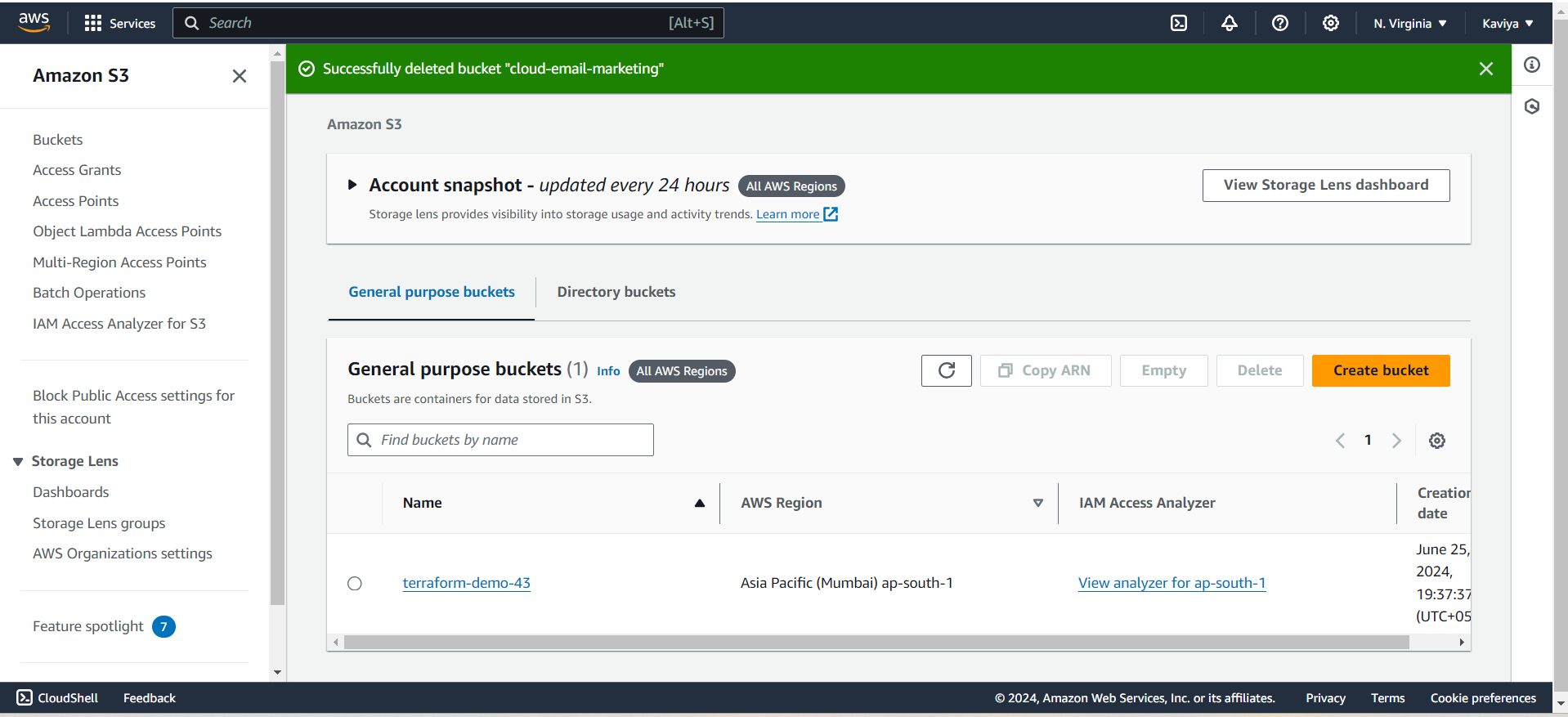Viewport: 1568px width, 717px height.
Task: Open Multi-Region Access Points
Action: pos(119,262)
